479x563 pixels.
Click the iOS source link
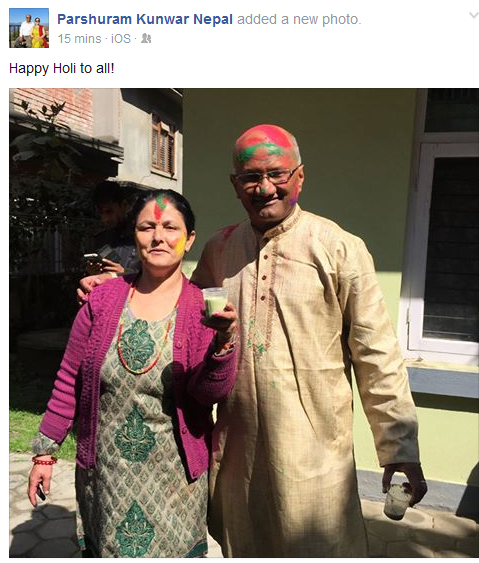coord(121,38)
